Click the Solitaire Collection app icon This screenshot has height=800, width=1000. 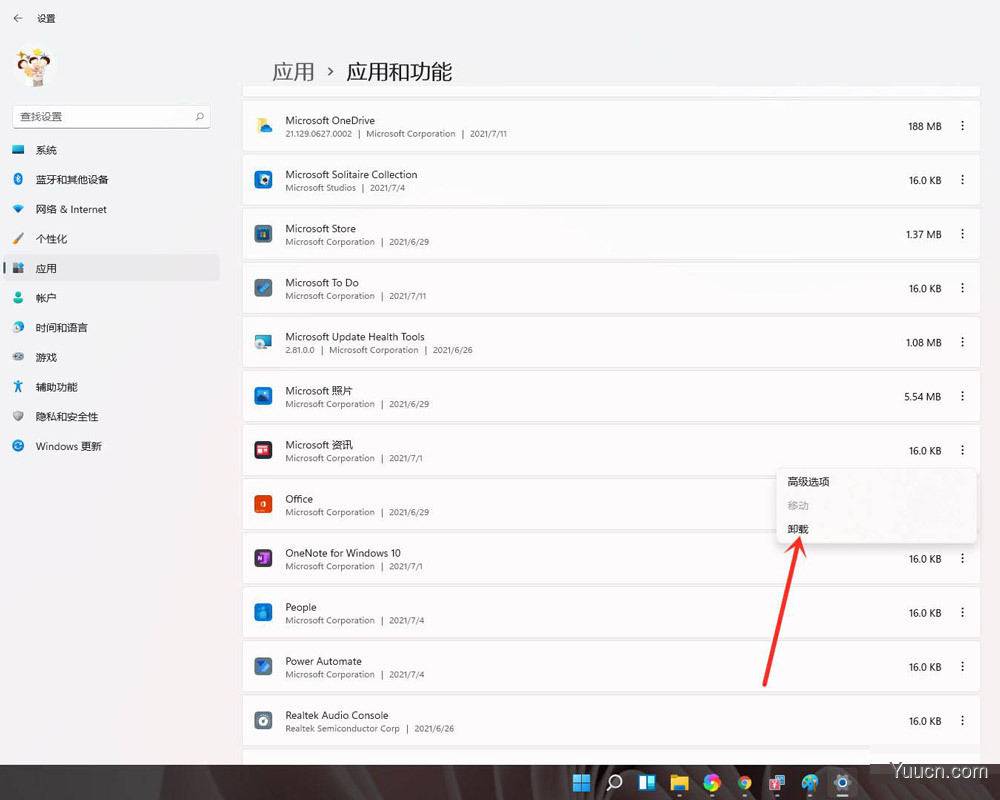tap(263, 180)
